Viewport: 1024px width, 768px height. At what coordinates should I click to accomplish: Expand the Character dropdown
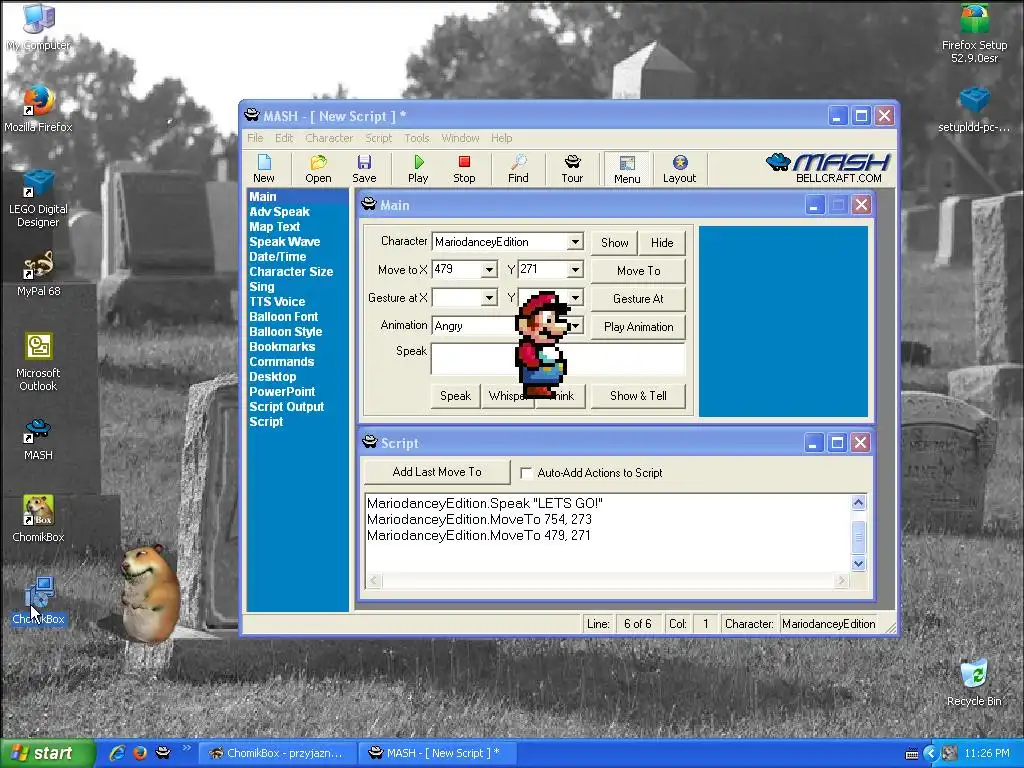tap(575, 242)
